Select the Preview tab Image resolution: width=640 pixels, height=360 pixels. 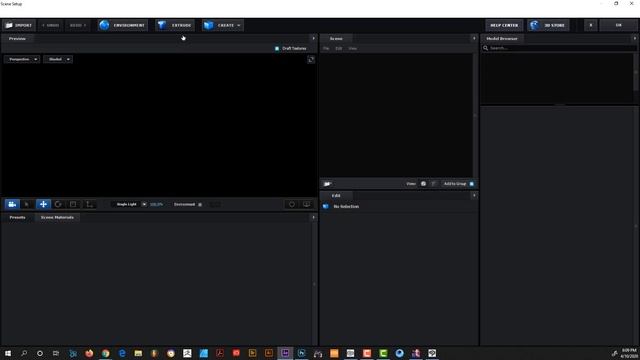point(17,38)
